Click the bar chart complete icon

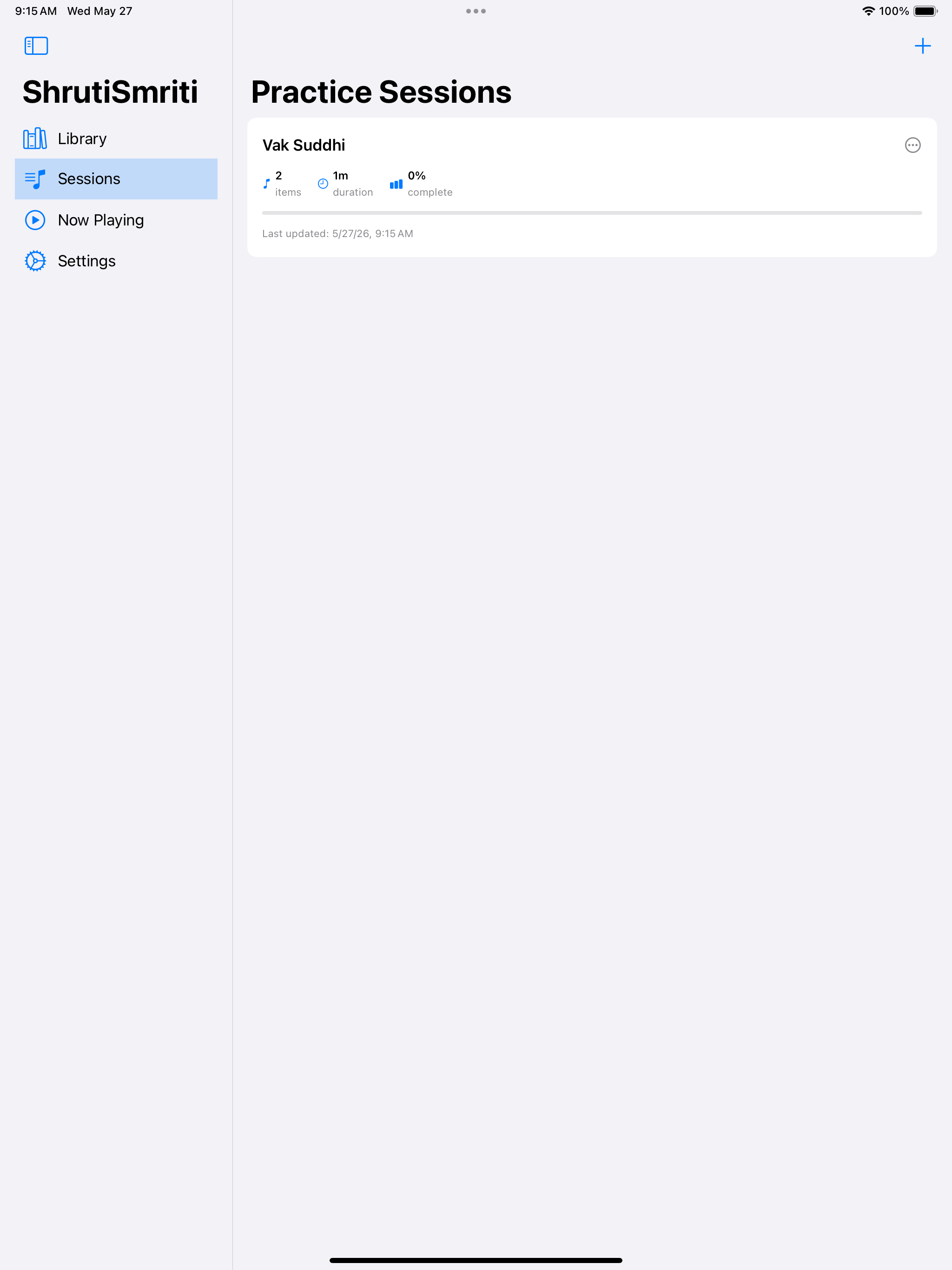pos(396,184)
